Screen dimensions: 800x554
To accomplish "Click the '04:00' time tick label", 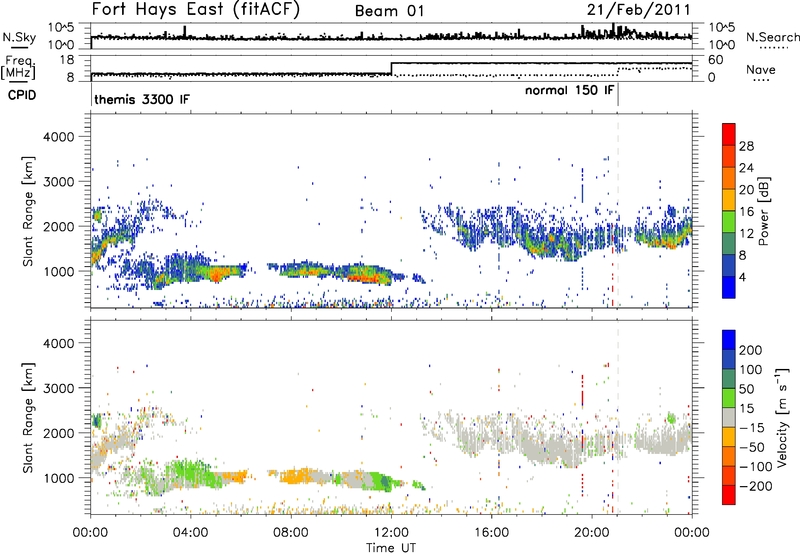I will tap(191, 533).
